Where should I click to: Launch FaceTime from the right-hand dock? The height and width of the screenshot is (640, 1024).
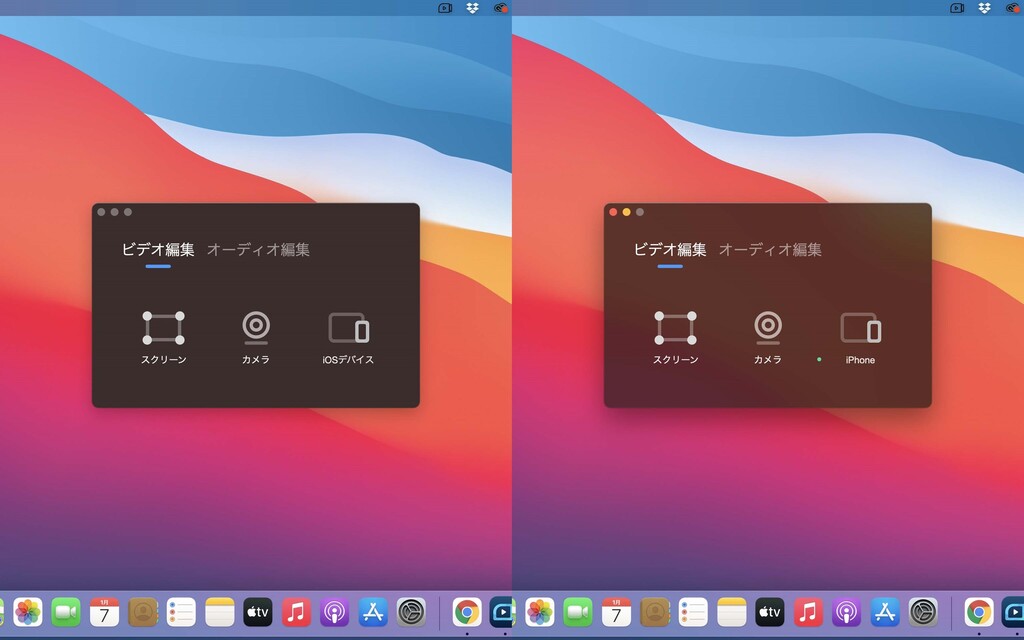pos(578,613)
